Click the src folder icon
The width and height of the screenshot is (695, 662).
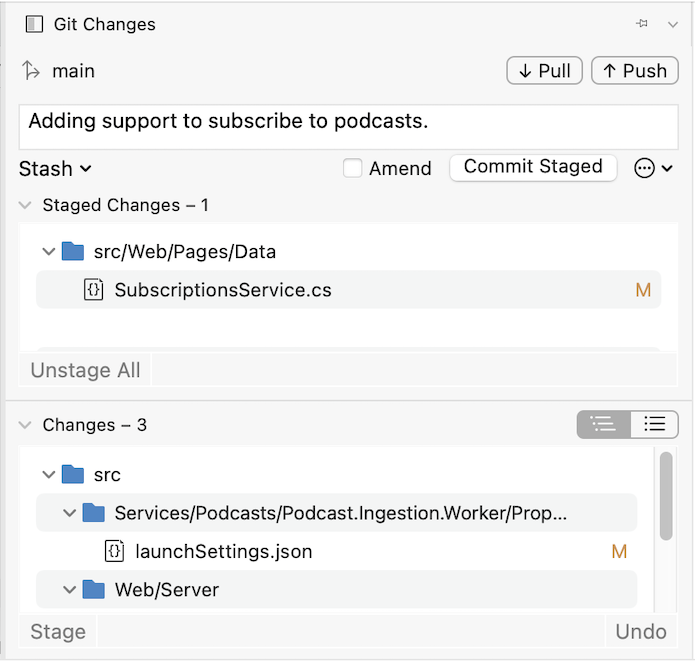pos(73,474)
